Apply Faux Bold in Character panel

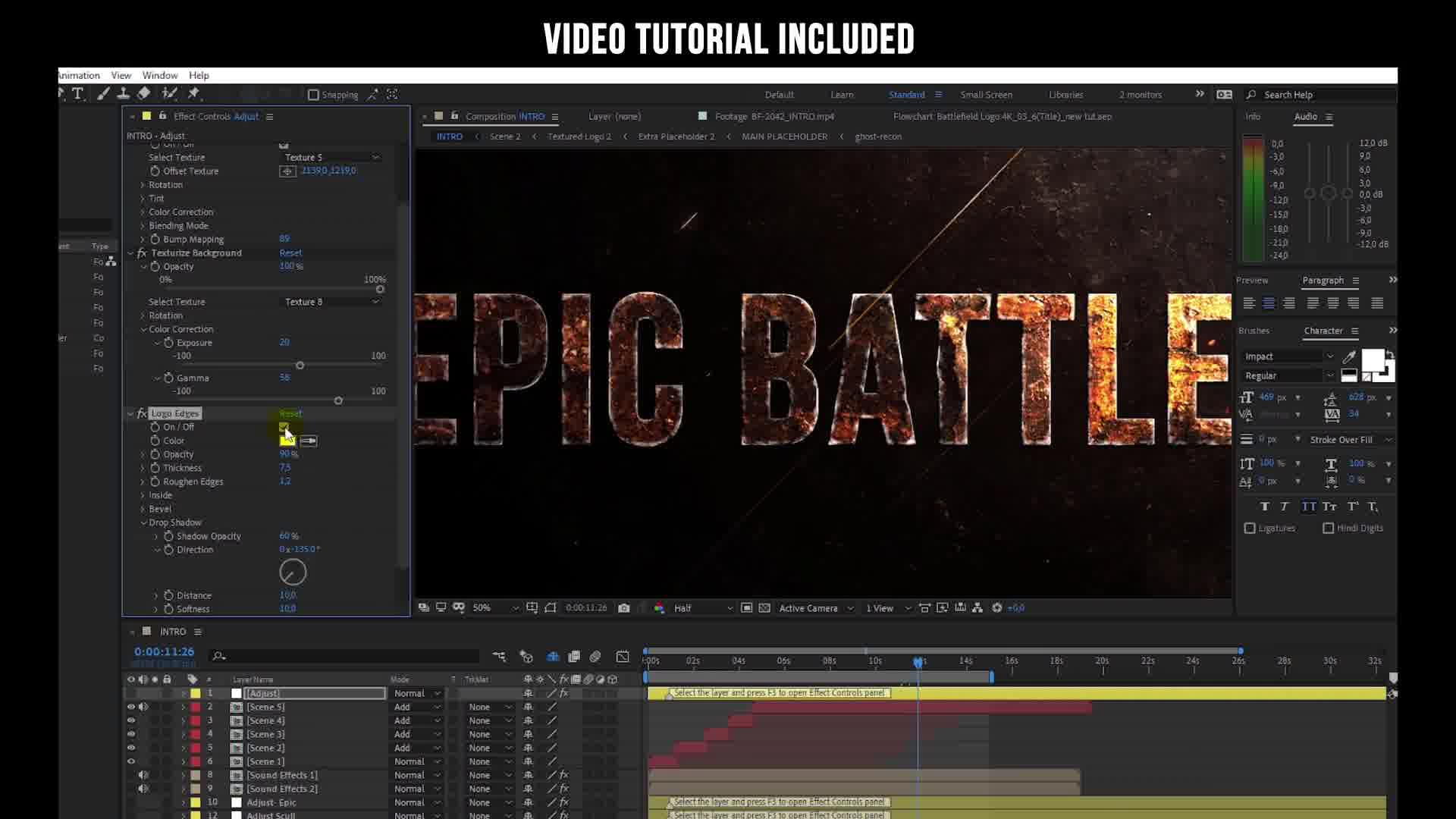(x=1264, y=507)
